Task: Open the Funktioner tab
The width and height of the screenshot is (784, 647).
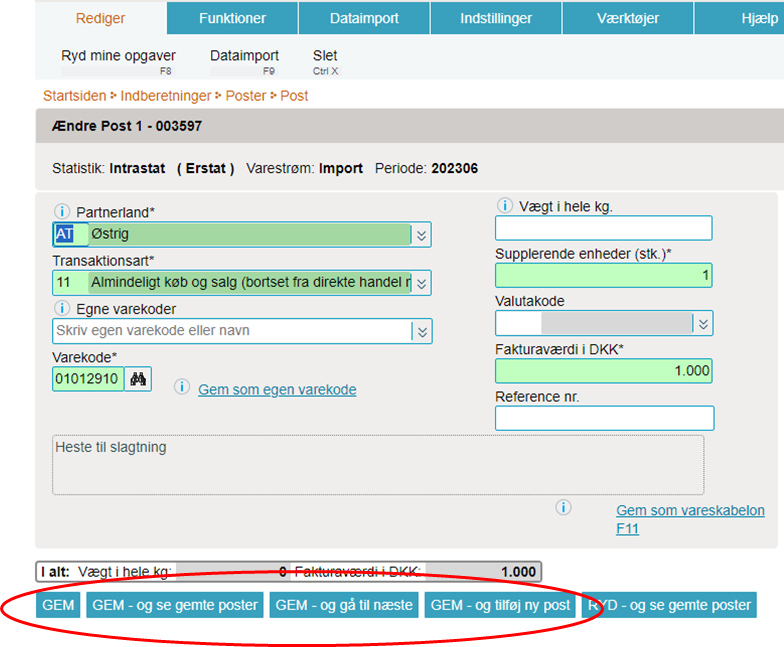Action: tap(232, 18)
